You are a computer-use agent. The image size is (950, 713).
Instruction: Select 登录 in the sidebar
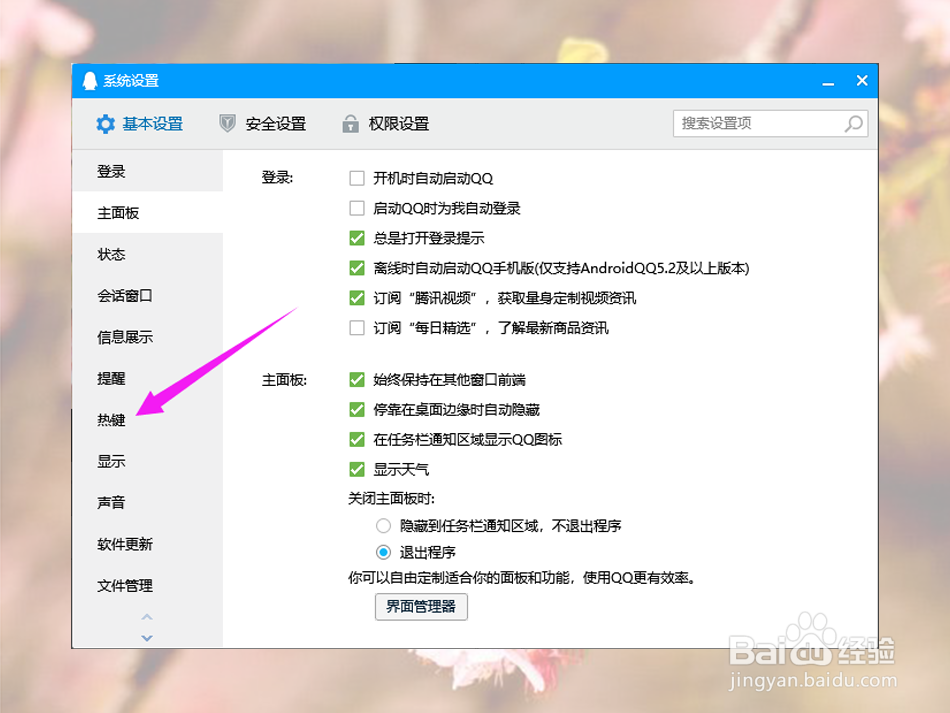[x=147, y=171]
